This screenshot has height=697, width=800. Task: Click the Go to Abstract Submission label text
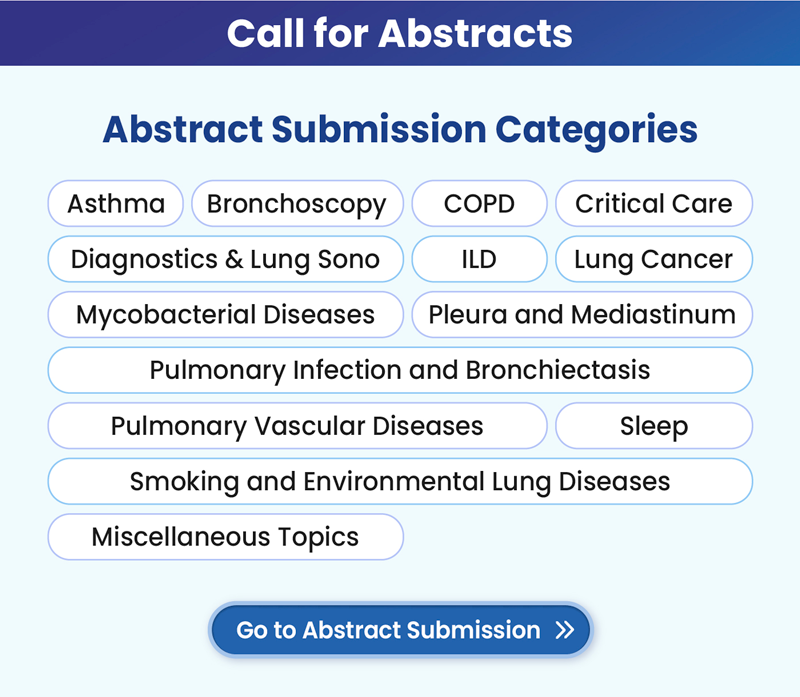click(x=388, y=630)
